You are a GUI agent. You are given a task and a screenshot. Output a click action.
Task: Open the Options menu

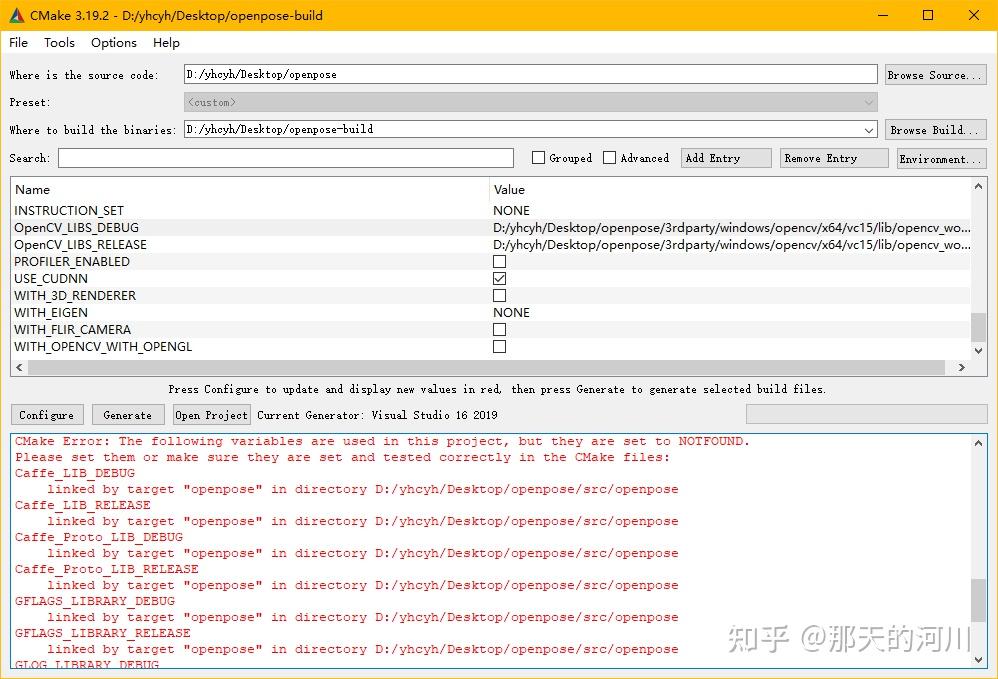pyautogui.click(x=114, y=43)
